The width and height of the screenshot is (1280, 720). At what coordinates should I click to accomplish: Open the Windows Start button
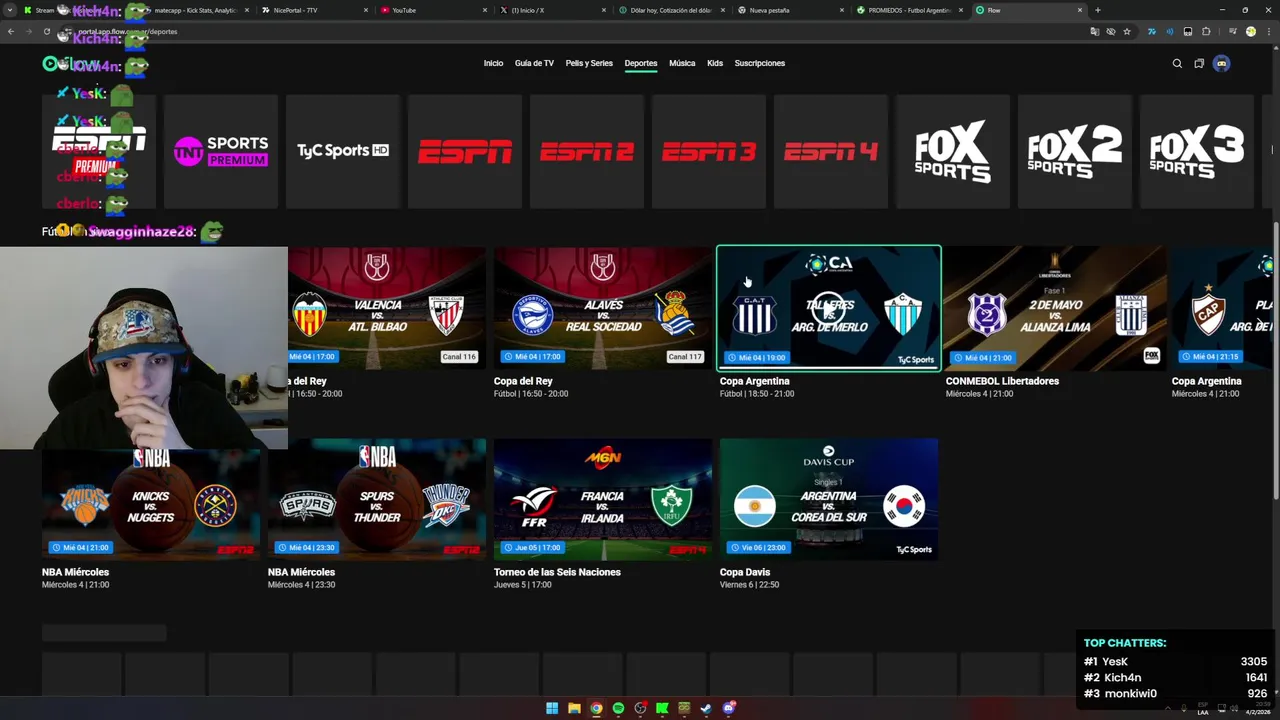click(552, 708)
